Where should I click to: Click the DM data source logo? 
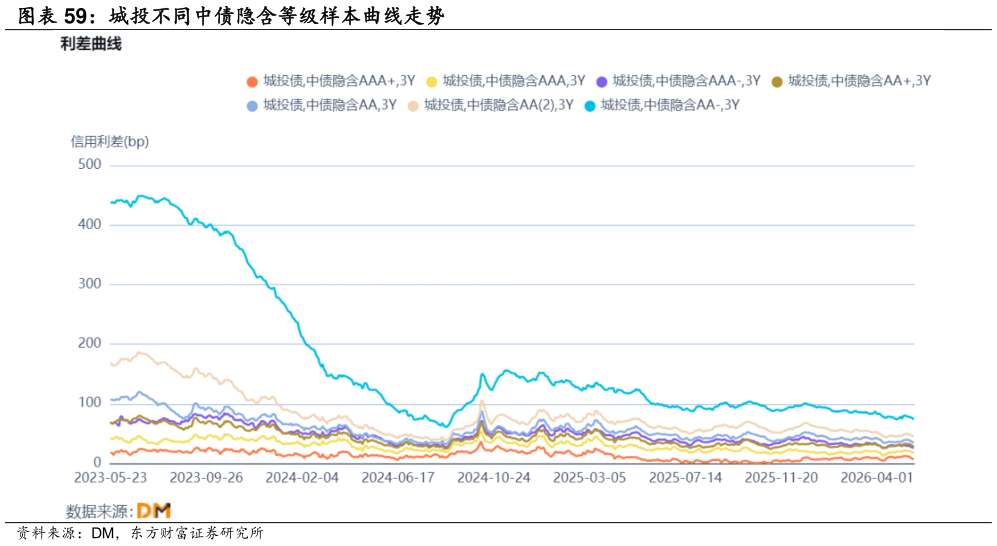[x=154, y=510]
